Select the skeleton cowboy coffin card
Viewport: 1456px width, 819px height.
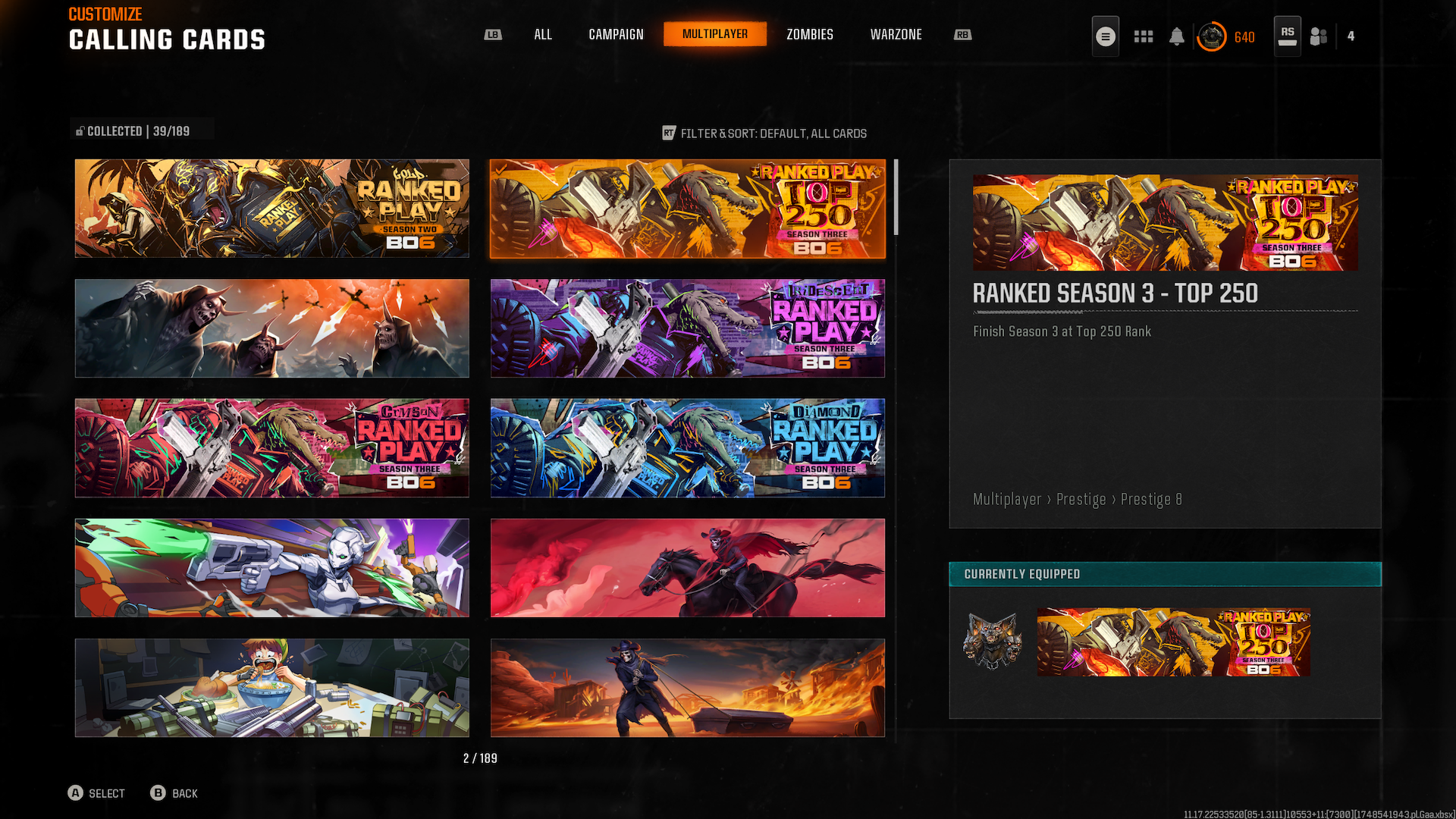pyautogui.click(x=688, y=688)
